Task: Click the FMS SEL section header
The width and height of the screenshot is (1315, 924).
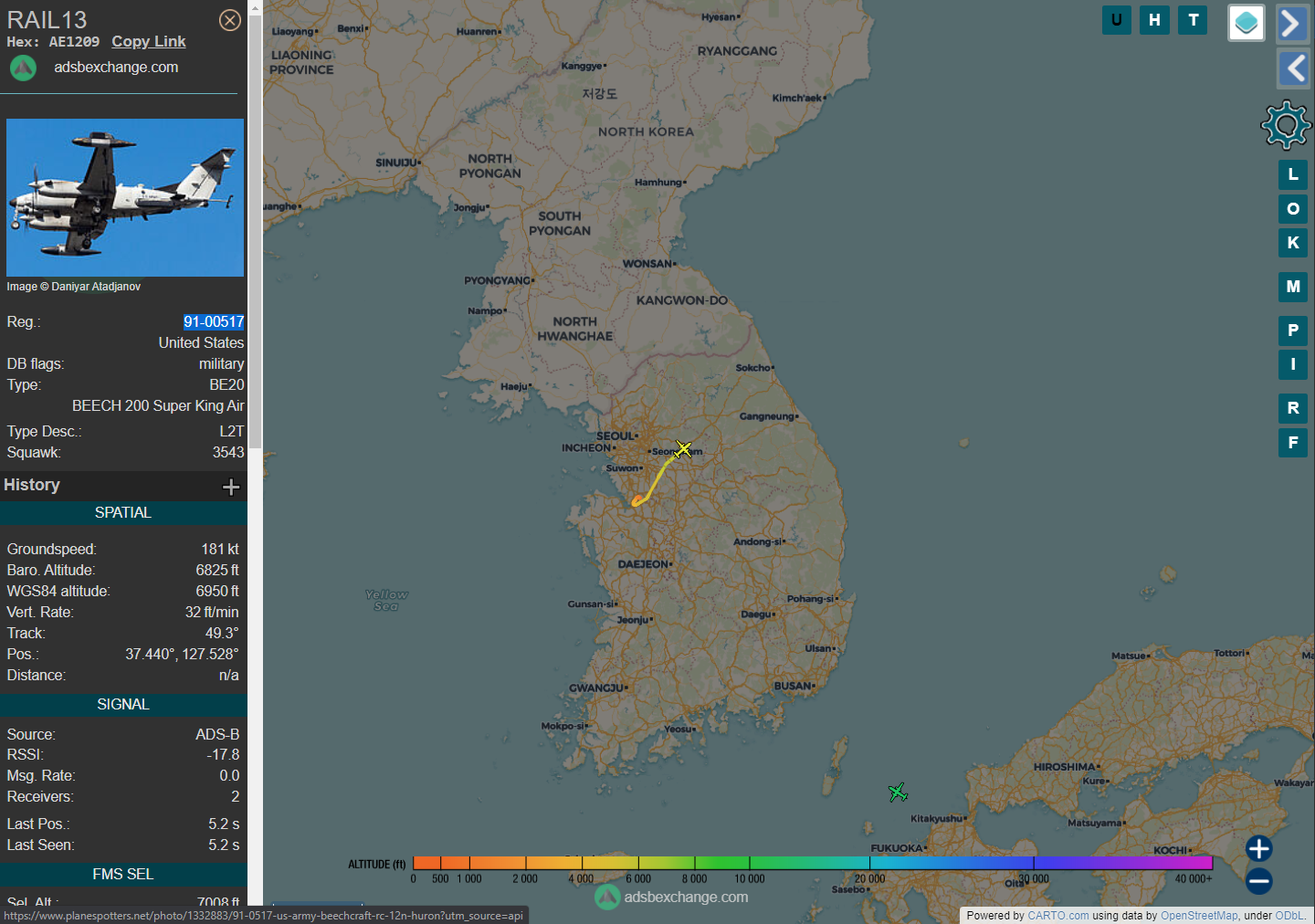Action: 123,874
